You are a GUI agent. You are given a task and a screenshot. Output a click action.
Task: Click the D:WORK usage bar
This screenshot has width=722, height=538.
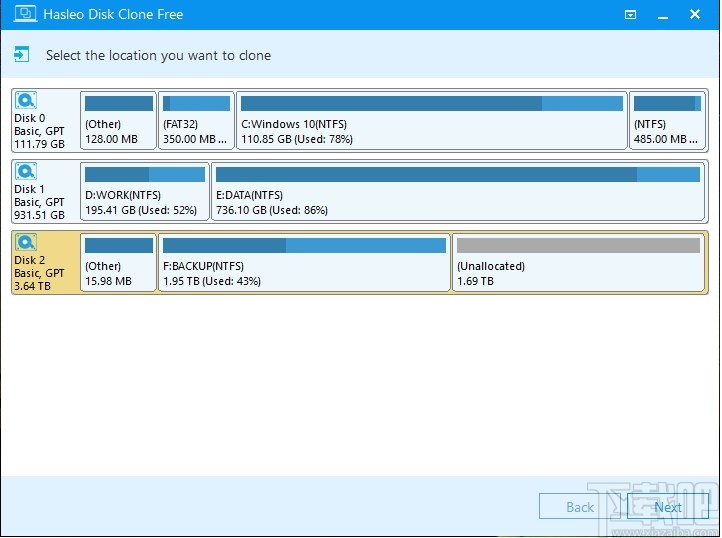click(145, 174)
